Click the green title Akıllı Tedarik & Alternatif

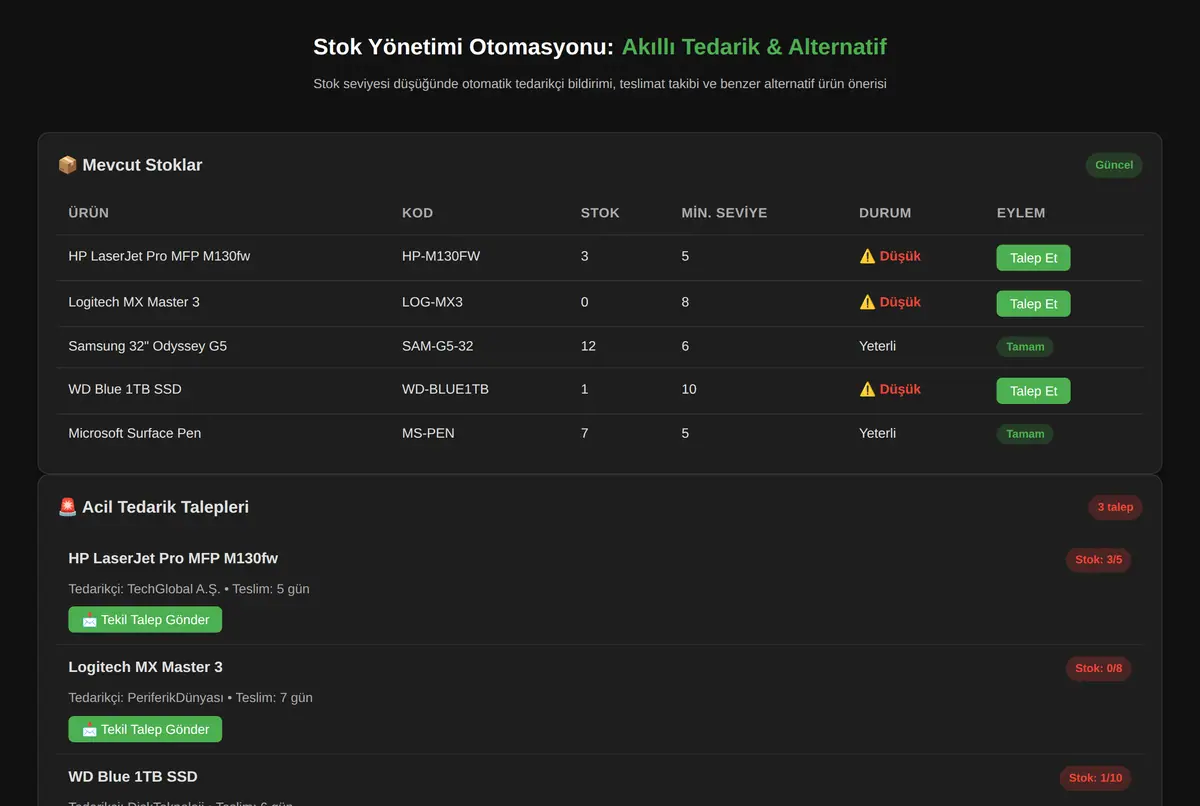pos(754,47)
